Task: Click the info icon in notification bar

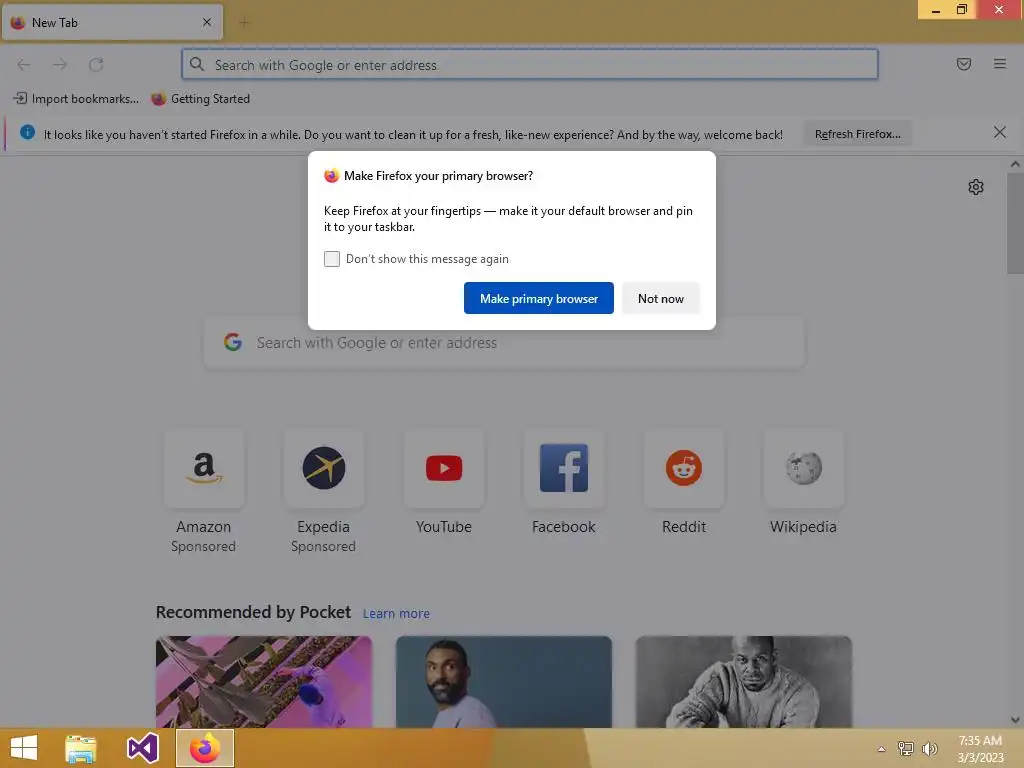Action: point(27,133)
